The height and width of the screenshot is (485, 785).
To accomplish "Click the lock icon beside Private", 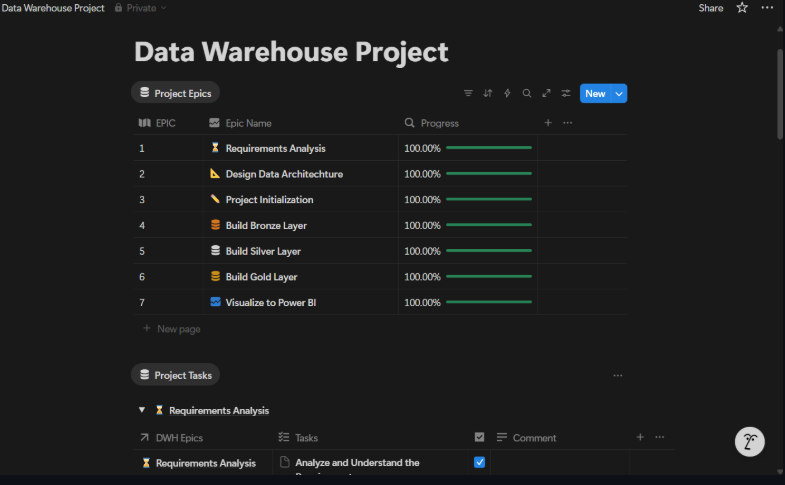I will coord(118,8).
